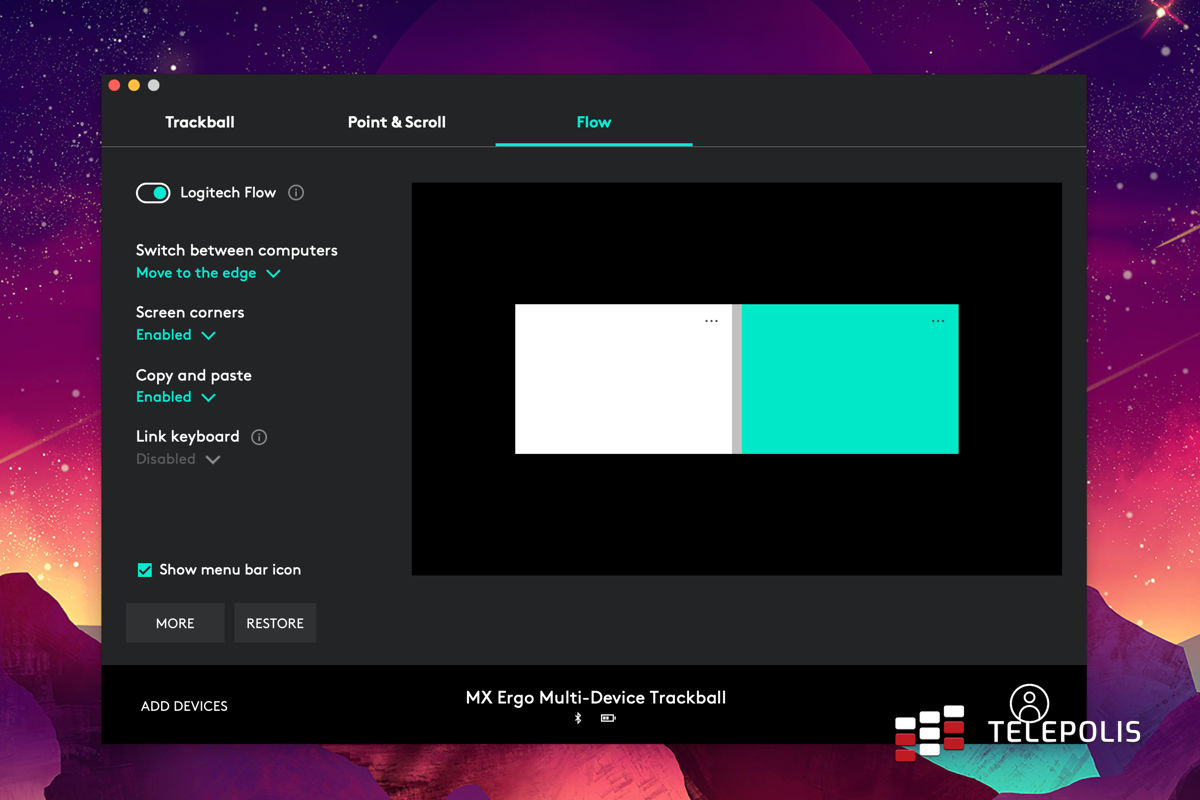
Task: Click the battery level indicator icon
Action: 608,718
